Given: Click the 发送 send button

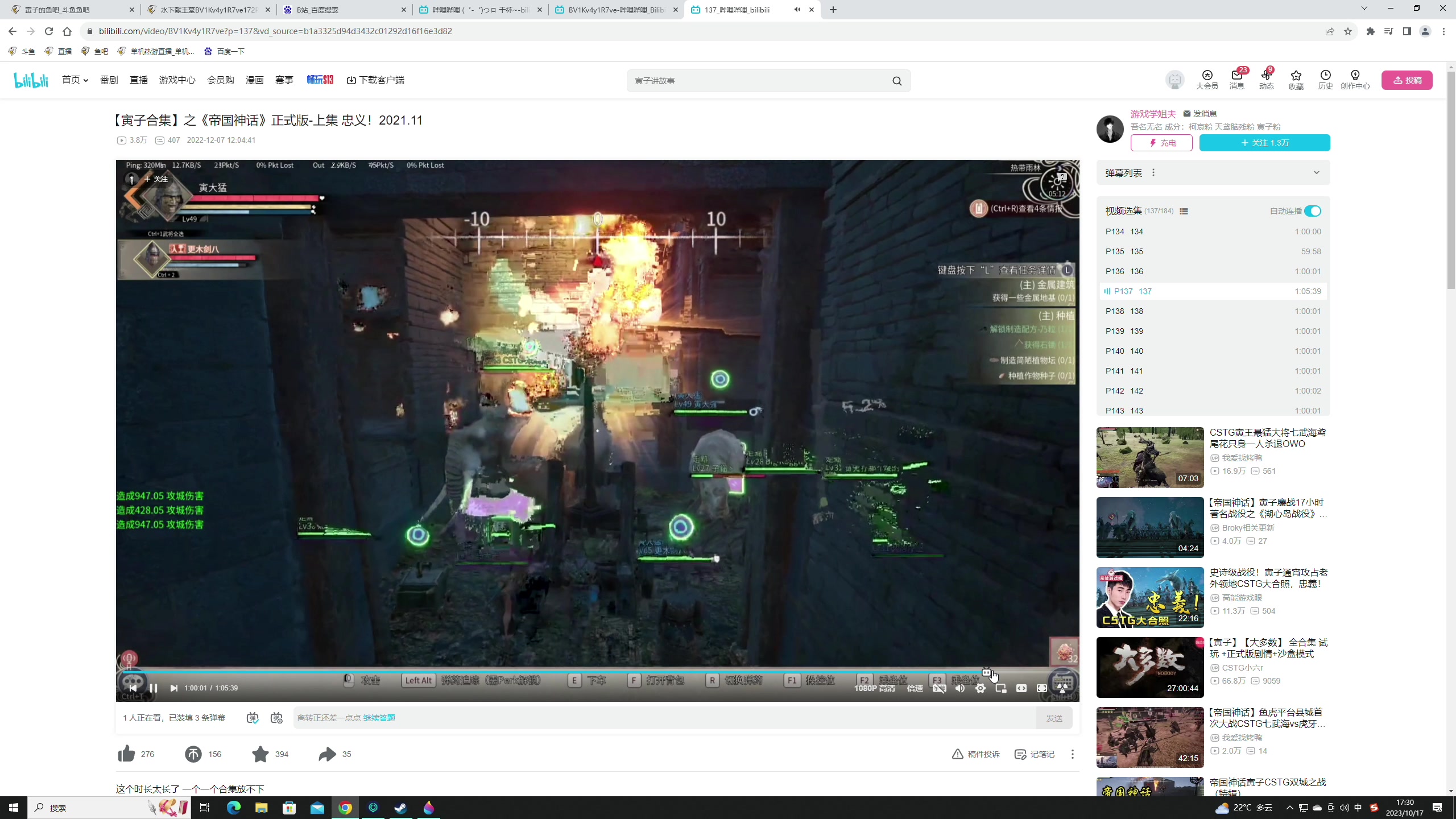Looking at the screenshot, I should tap(1054, 718).
